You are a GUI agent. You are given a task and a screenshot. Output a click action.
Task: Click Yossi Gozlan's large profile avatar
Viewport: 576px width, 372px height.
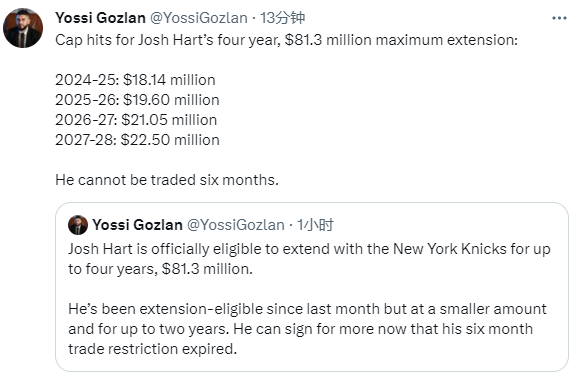tap(23, 28)
